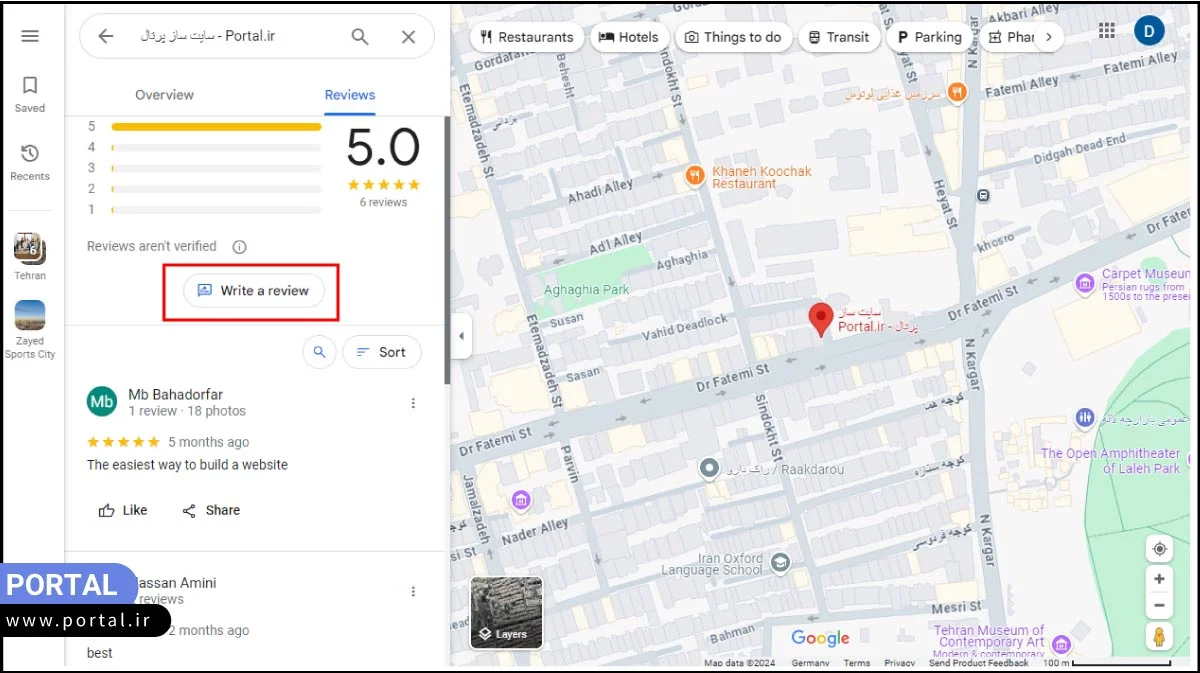Screen dimensions: 1200x673
Task: Collapse the side panel arrow
Action: [461, 336]
